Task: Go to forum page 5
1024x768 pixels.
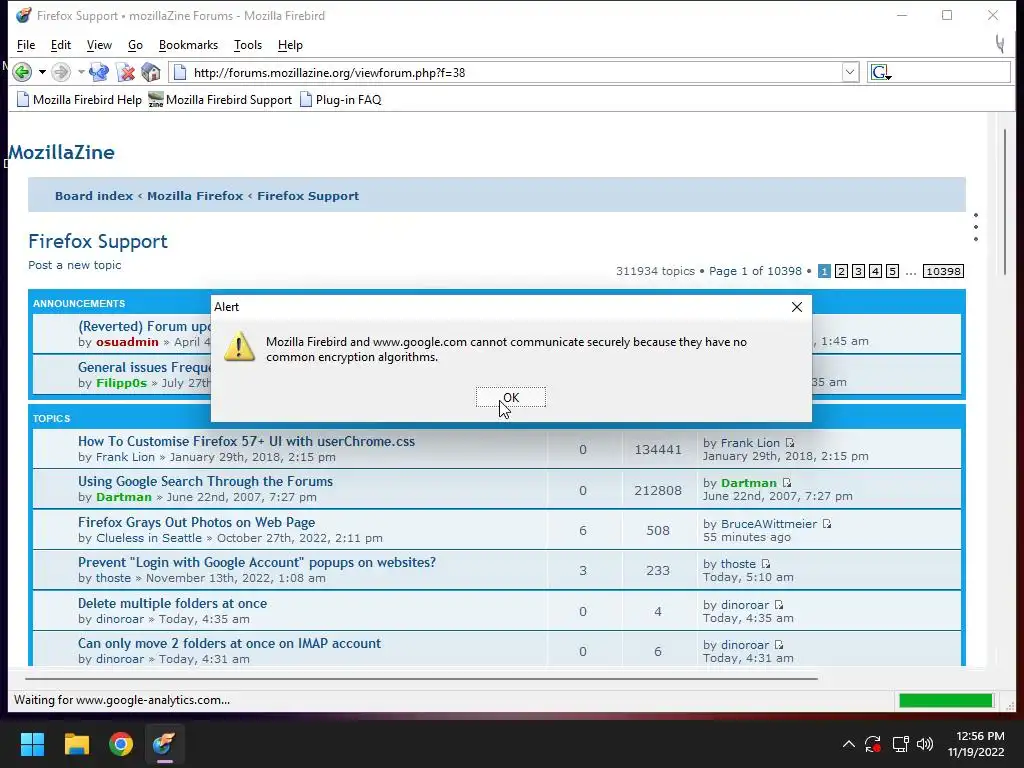Action: tap(892, 271)
